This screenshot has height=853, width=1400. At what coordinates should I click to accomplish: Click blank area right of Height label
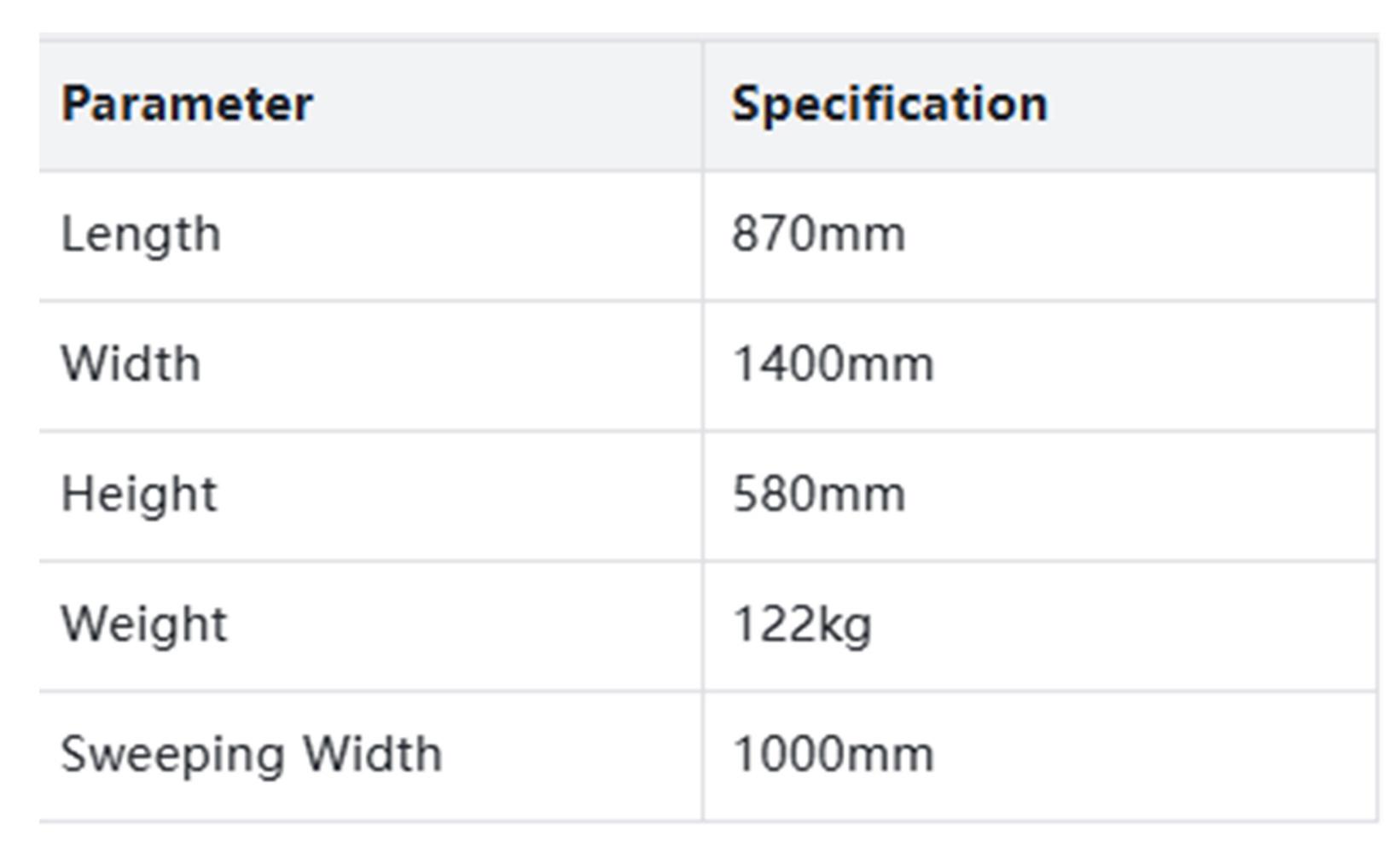[461, 495]
